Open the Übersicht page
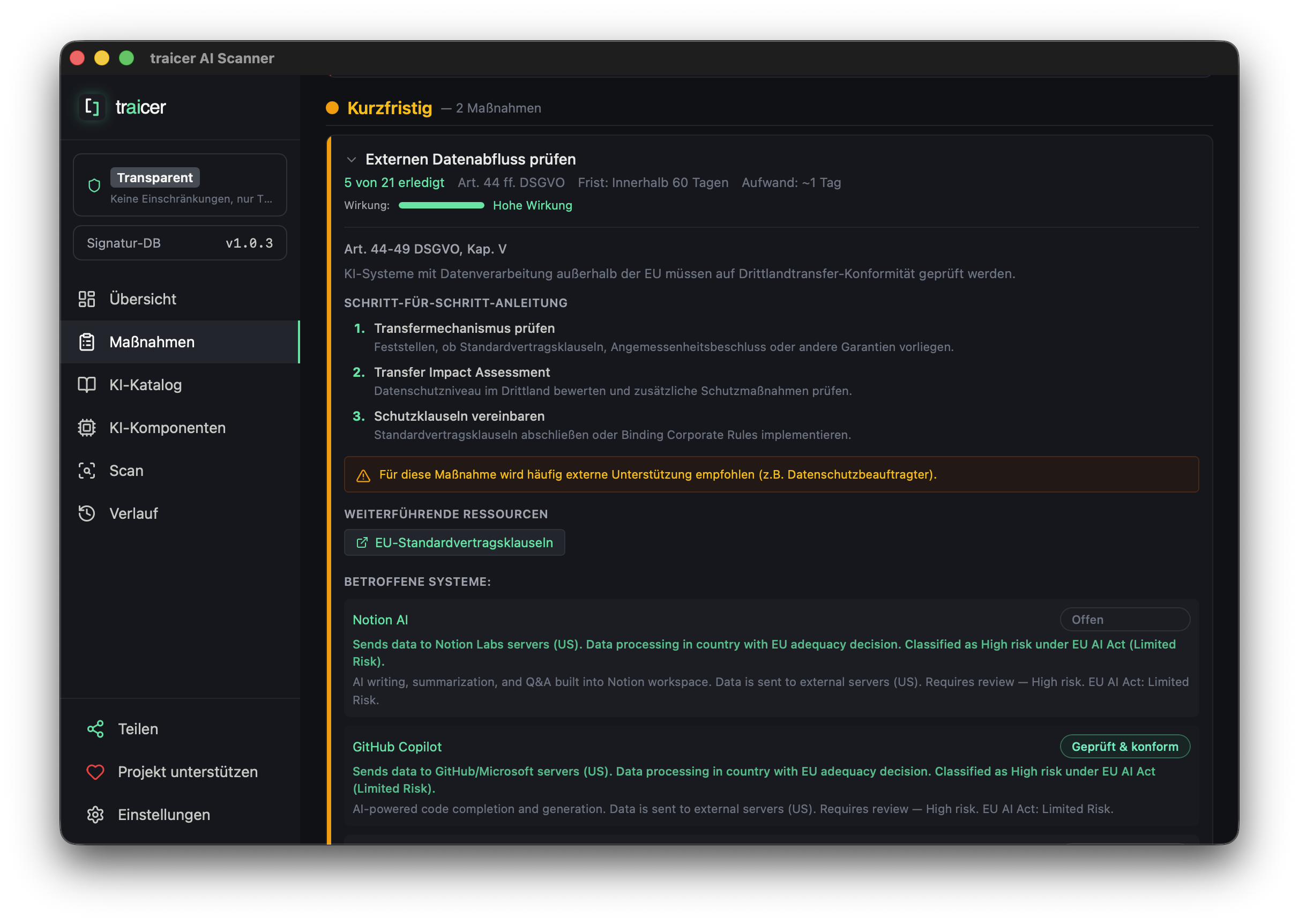Viewport: 1299px width, 924px height. click(180, 299)
